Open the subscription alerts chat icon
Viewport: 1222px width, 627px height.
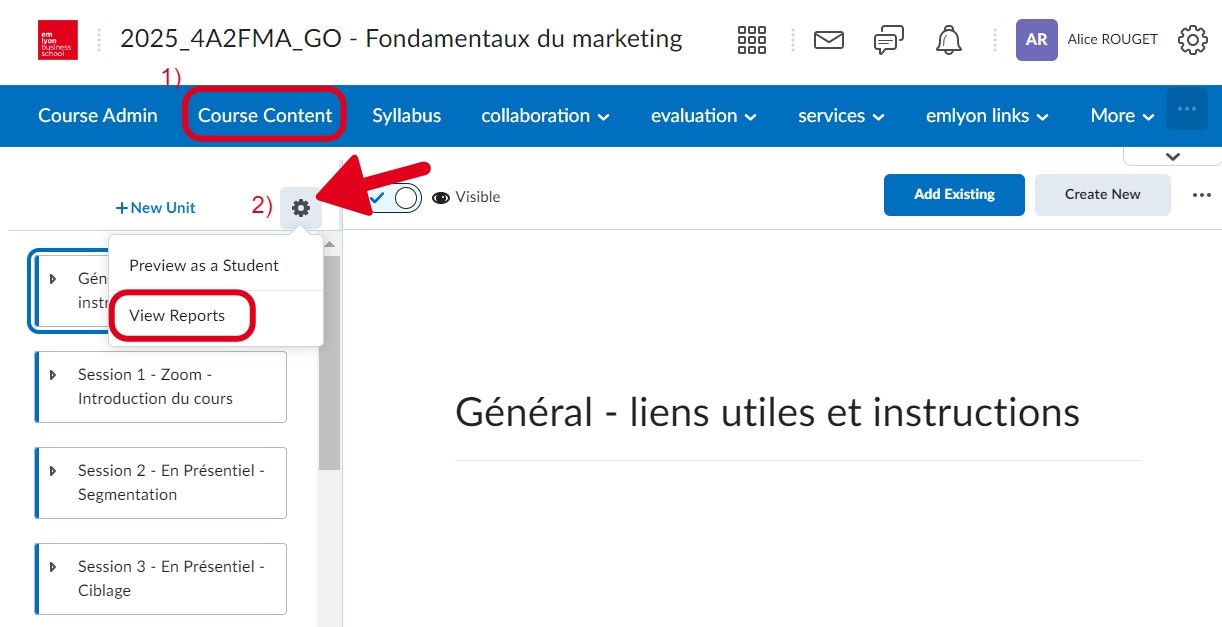click(x=888, y=40)
